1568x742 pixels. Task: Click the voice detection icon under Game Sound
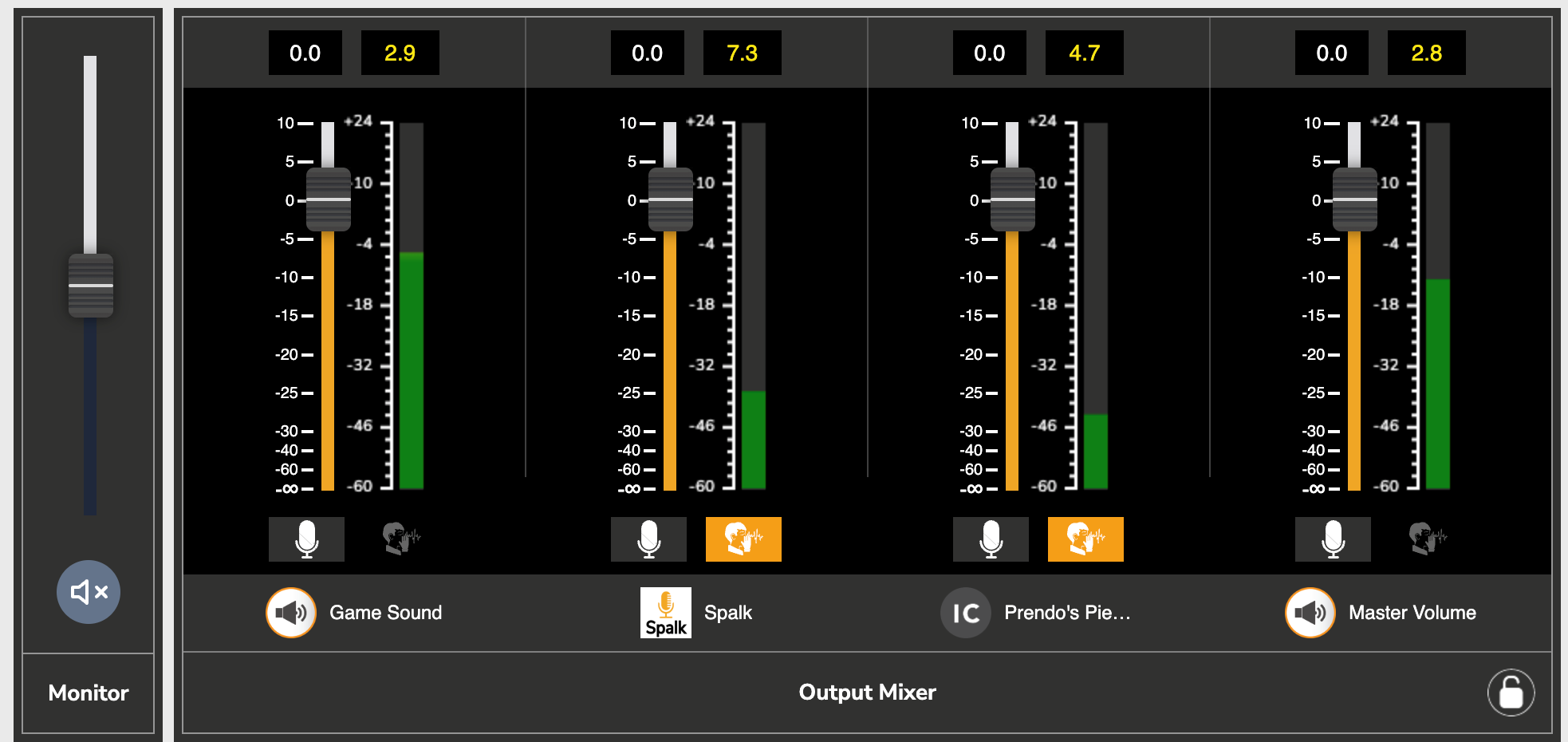point(401,539)
